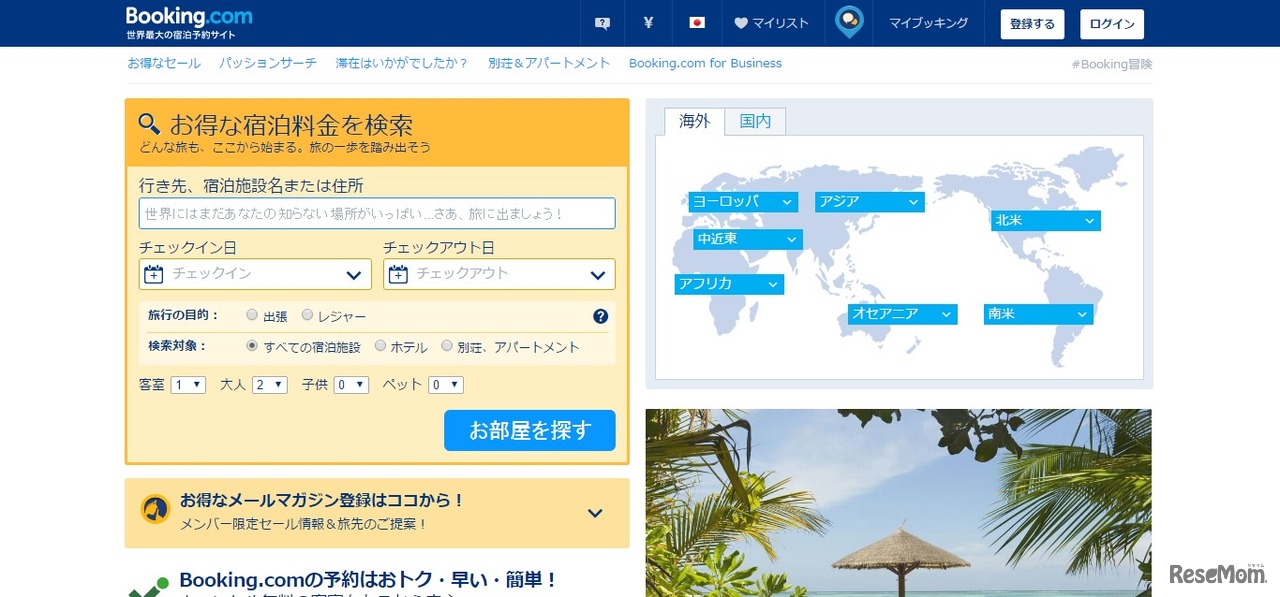Click the Booking.com logo

[x=189, y=17]
